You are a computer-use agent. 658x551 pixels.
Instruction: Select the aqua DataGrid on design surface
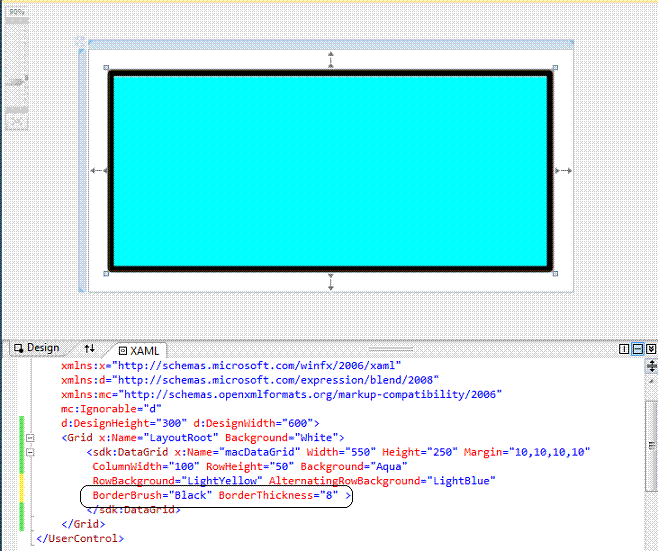pyautogui.click(x=331, y=170)
